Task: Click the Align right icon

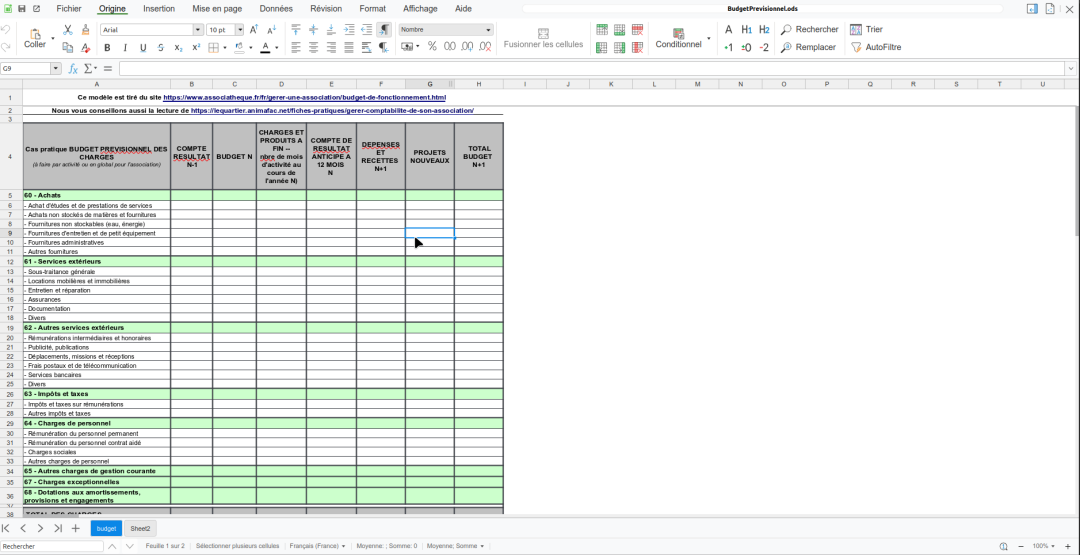Action: (x=331, y=48)
